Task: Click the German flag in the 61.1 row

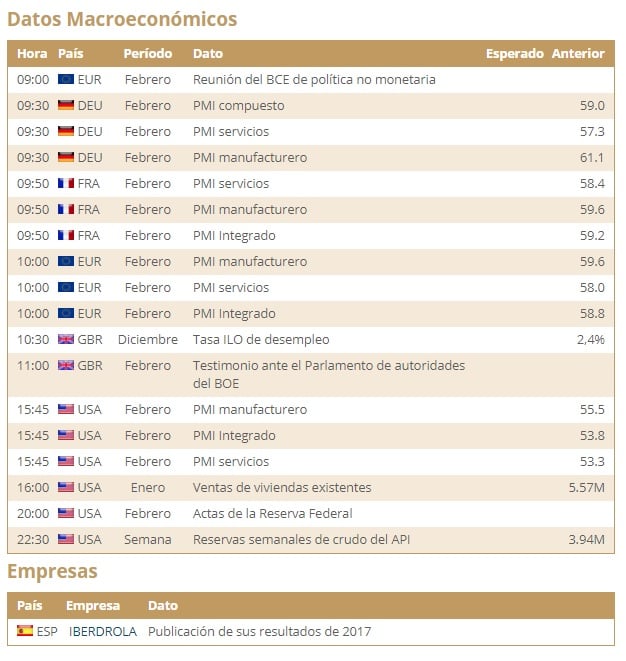Action: 66,157
